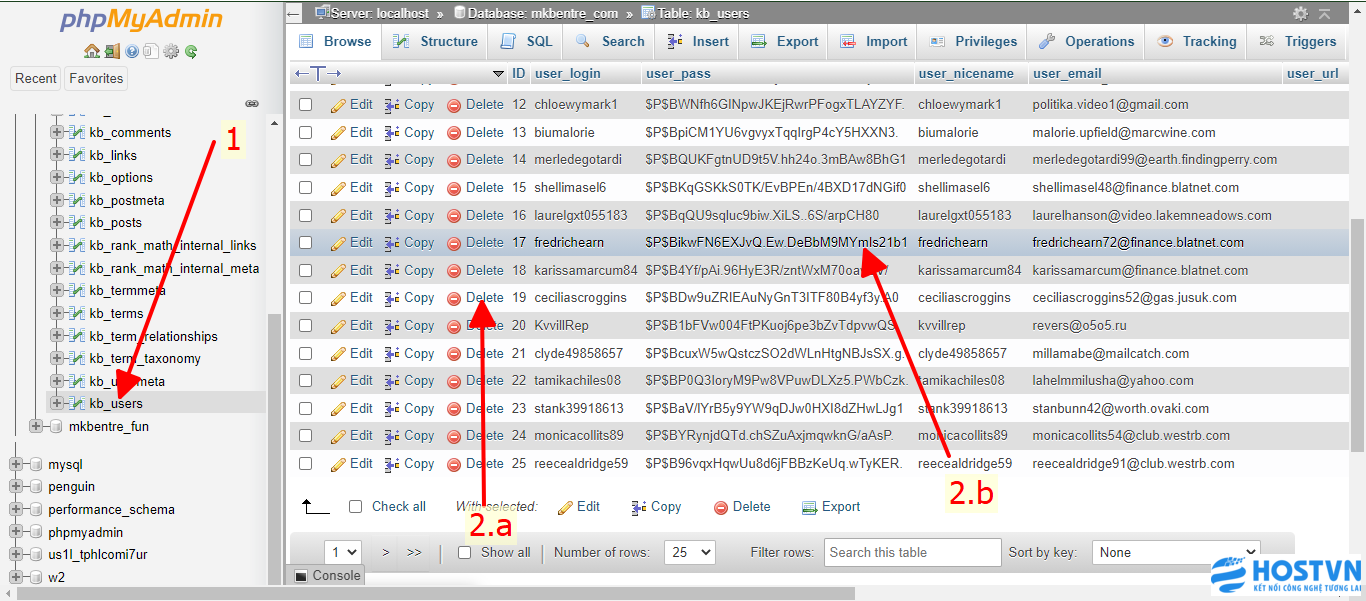
Task: Open the Insert tab
Action: pos(697,42)
